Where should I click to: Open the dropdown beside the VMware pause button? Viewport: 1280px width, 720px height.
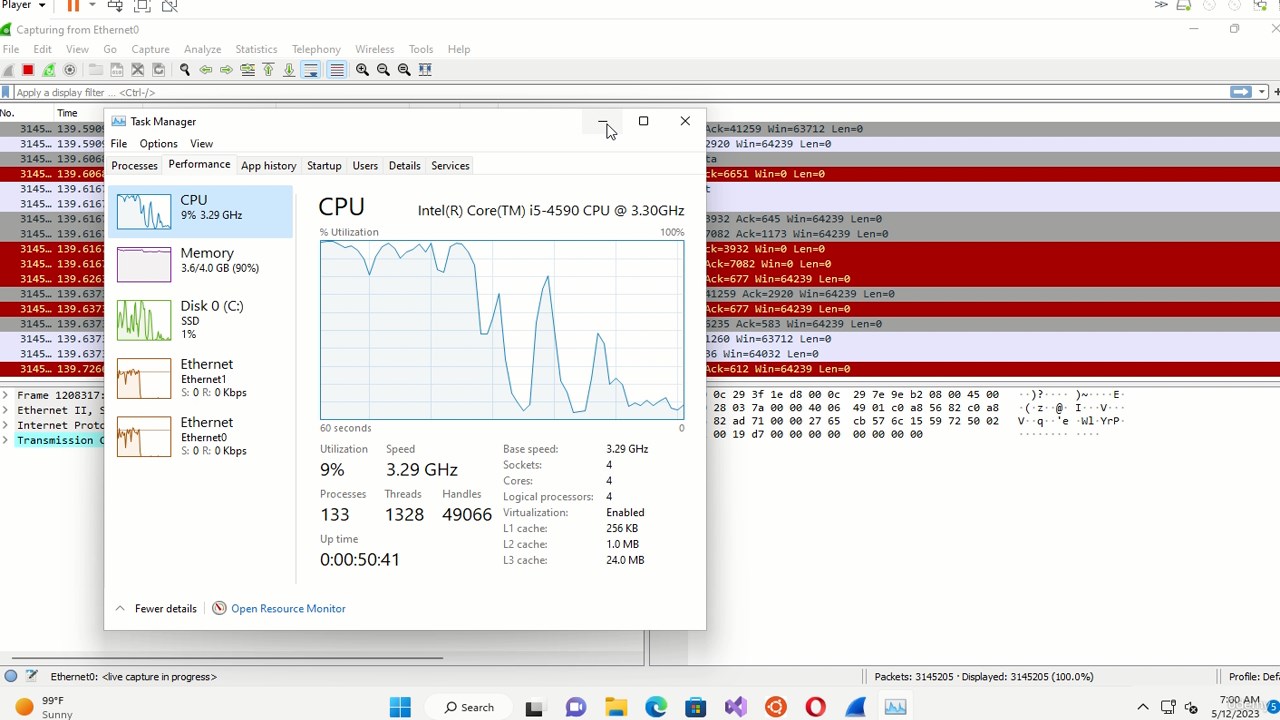pos(92,6)
